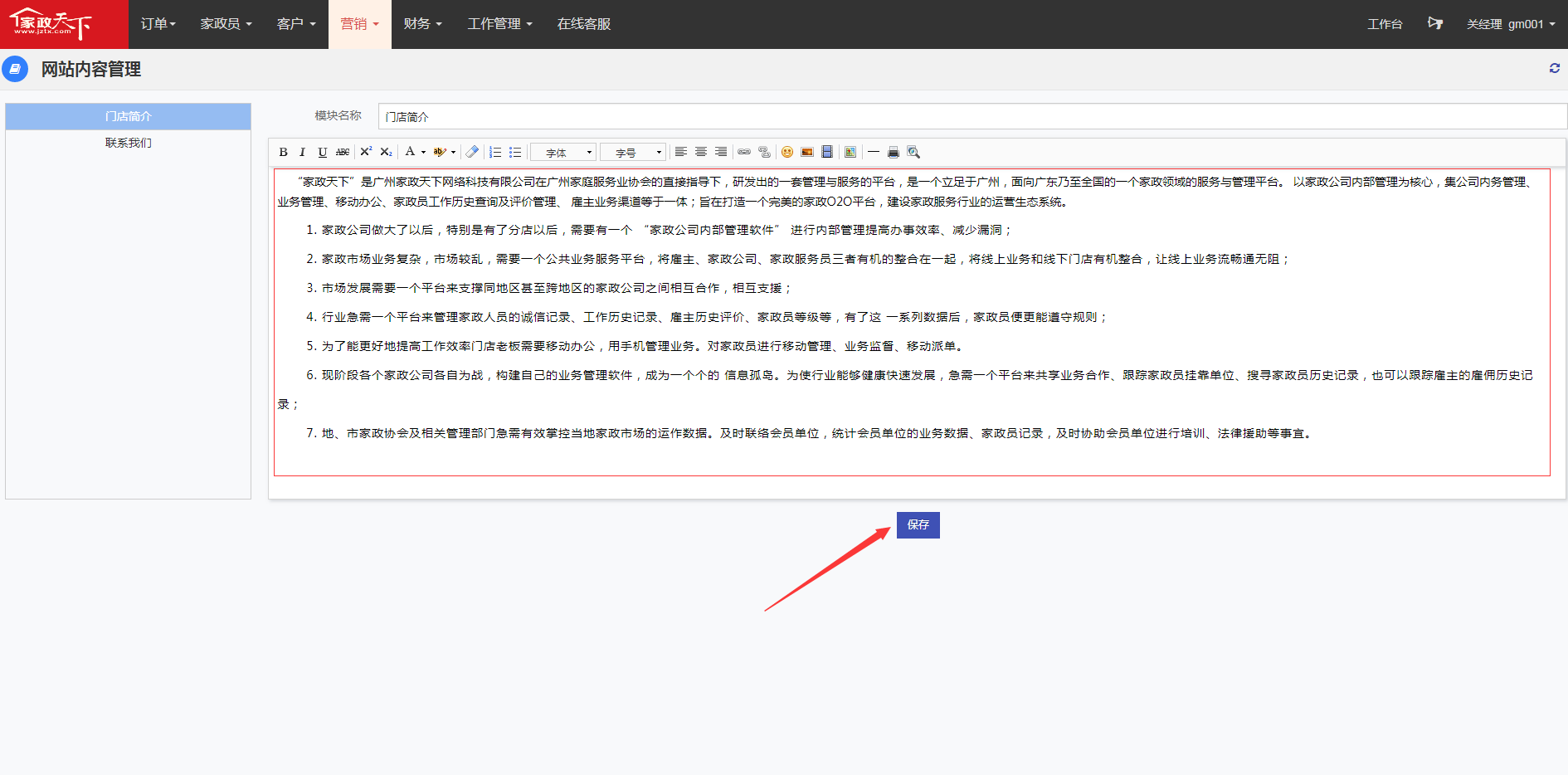Open the 工作管理 menu
This screenshot has height=775, width=1568.
click(499, 24)
